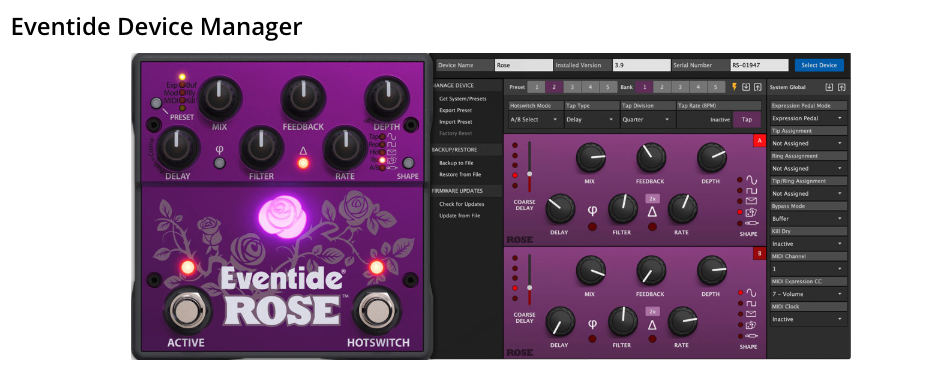This screenshot has width=929, height=376.
Task: Click the download arrow icon next to System Global
Action: tap(829, 87)
